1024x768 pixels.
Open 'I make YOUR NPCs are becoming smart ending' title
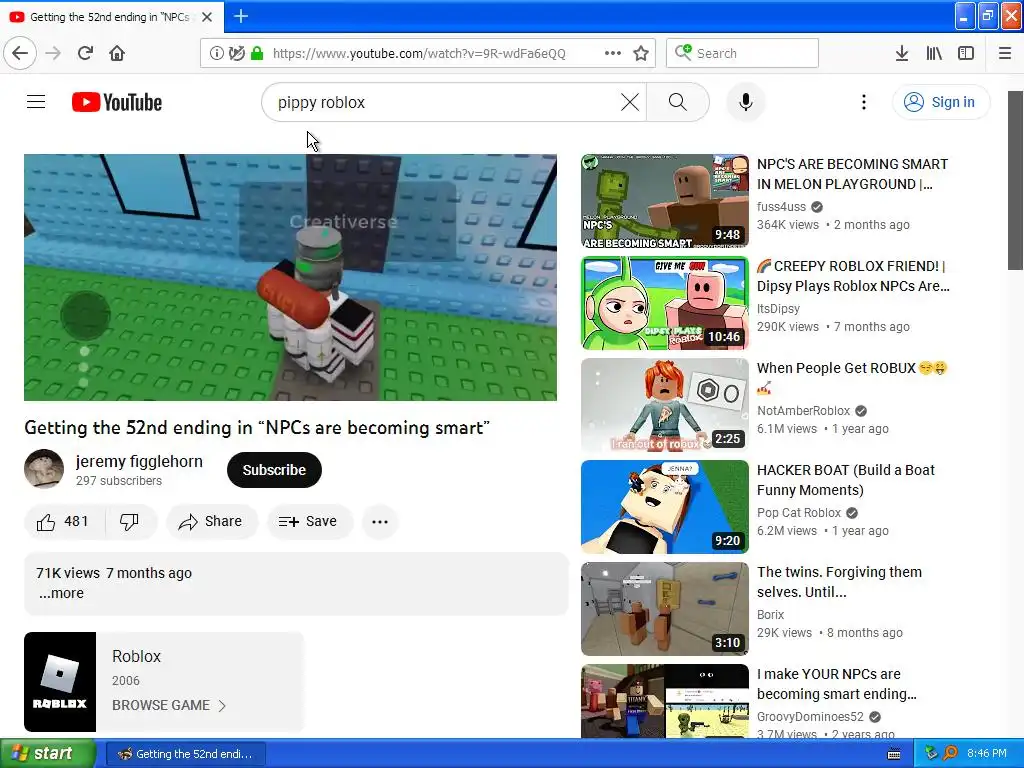click(837, 684)
